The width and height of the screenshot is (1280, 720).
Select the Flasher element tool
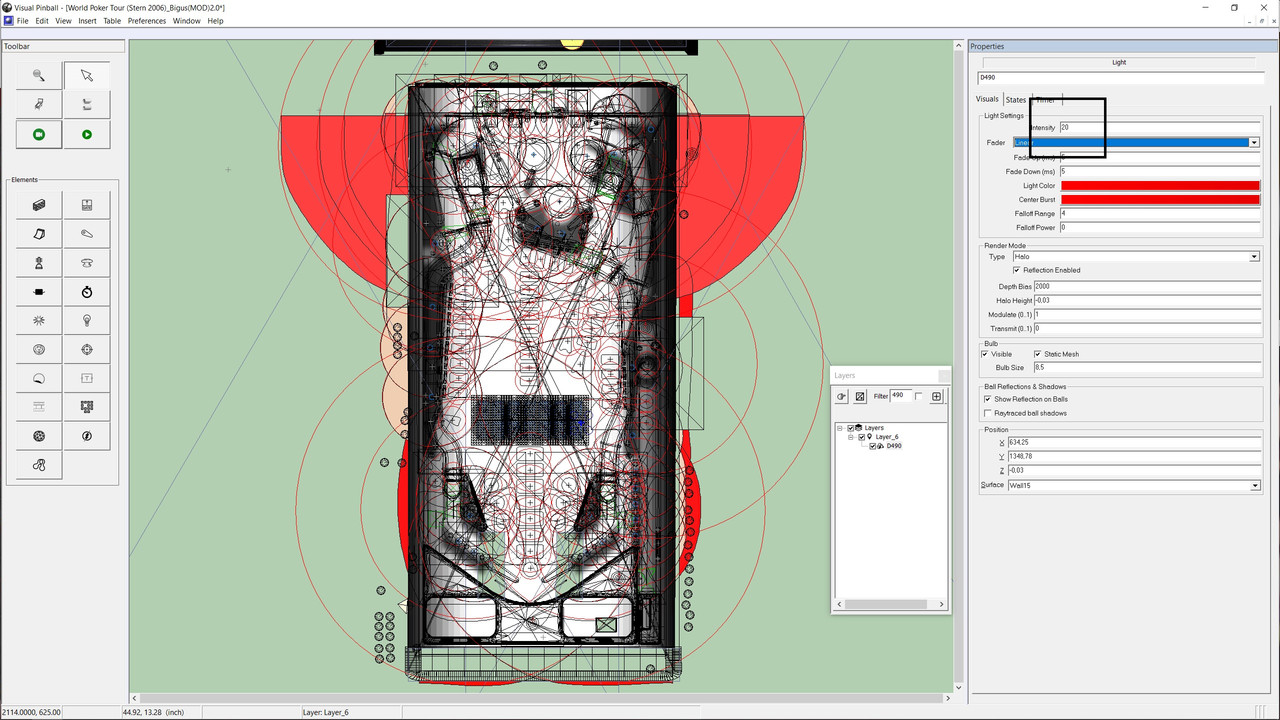(87, 436)
